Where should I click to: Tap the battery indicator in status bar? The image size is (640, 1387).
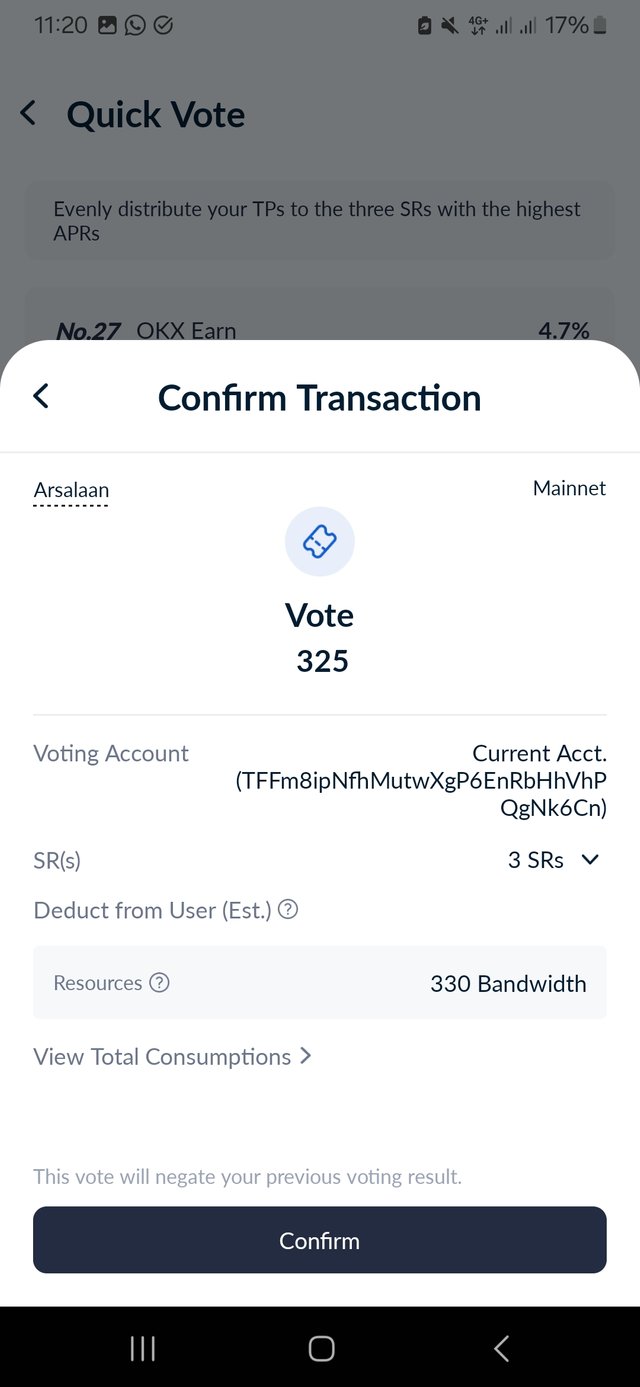click(x=600, y=26)
